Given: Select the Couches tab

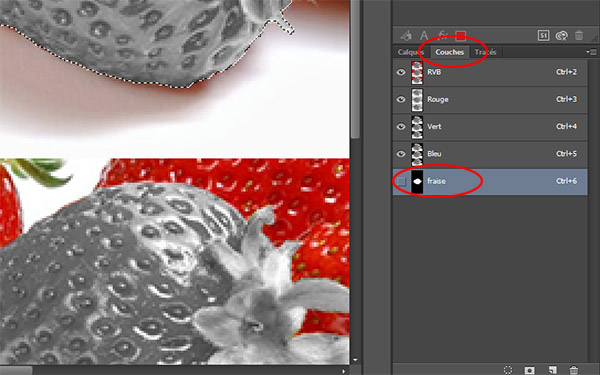Looking at the screenshot, I should pyautogui.click(x=450, y=52).
